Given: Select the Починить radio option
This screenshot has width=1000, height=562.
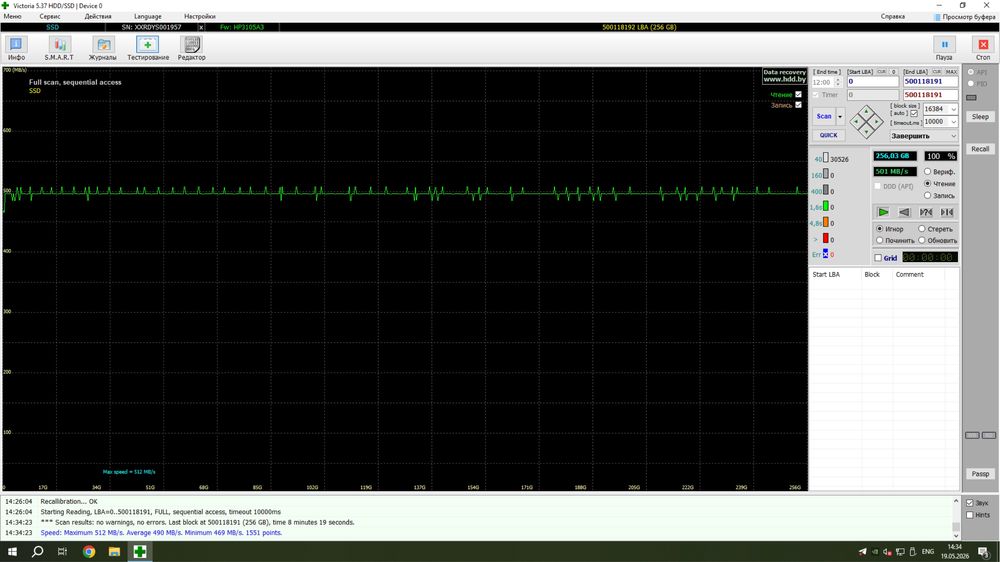Looking at the screenshot, I should tap(879, 240).
